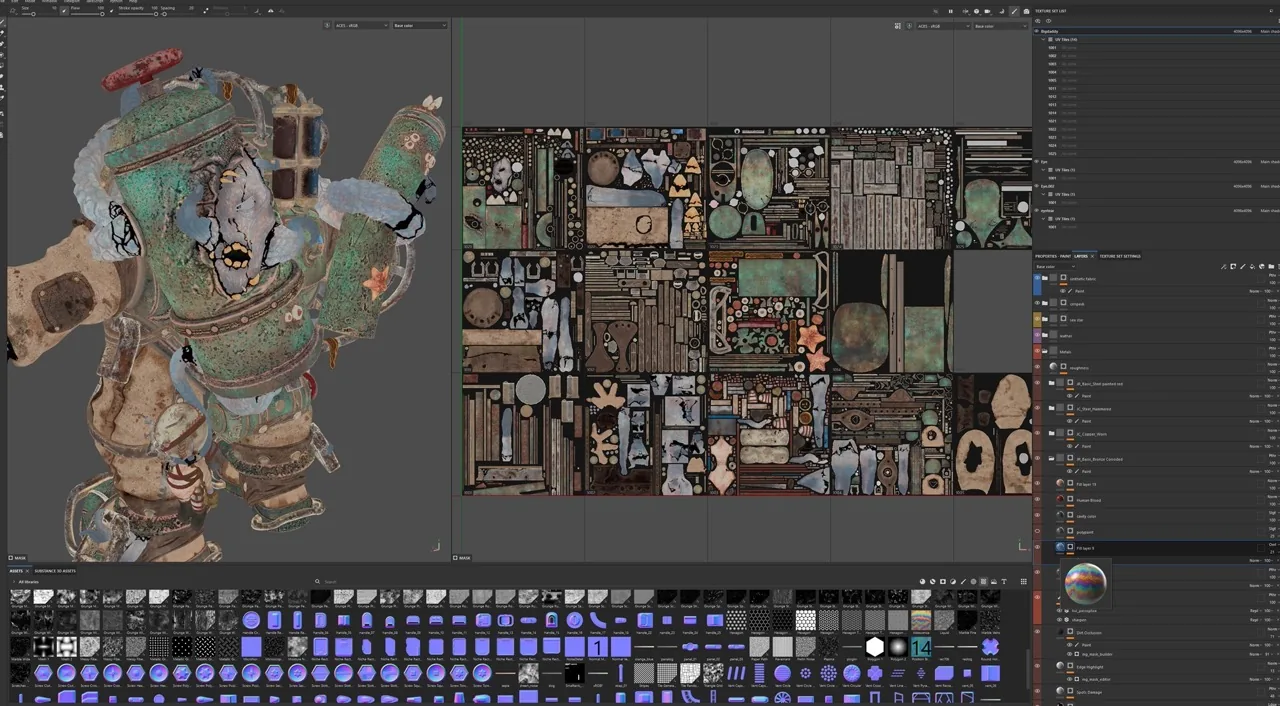This screenshot has width=1280, height=706.
Task: Click the add effect wand icon in the Layers toolbar
Action: point(1225,267)
